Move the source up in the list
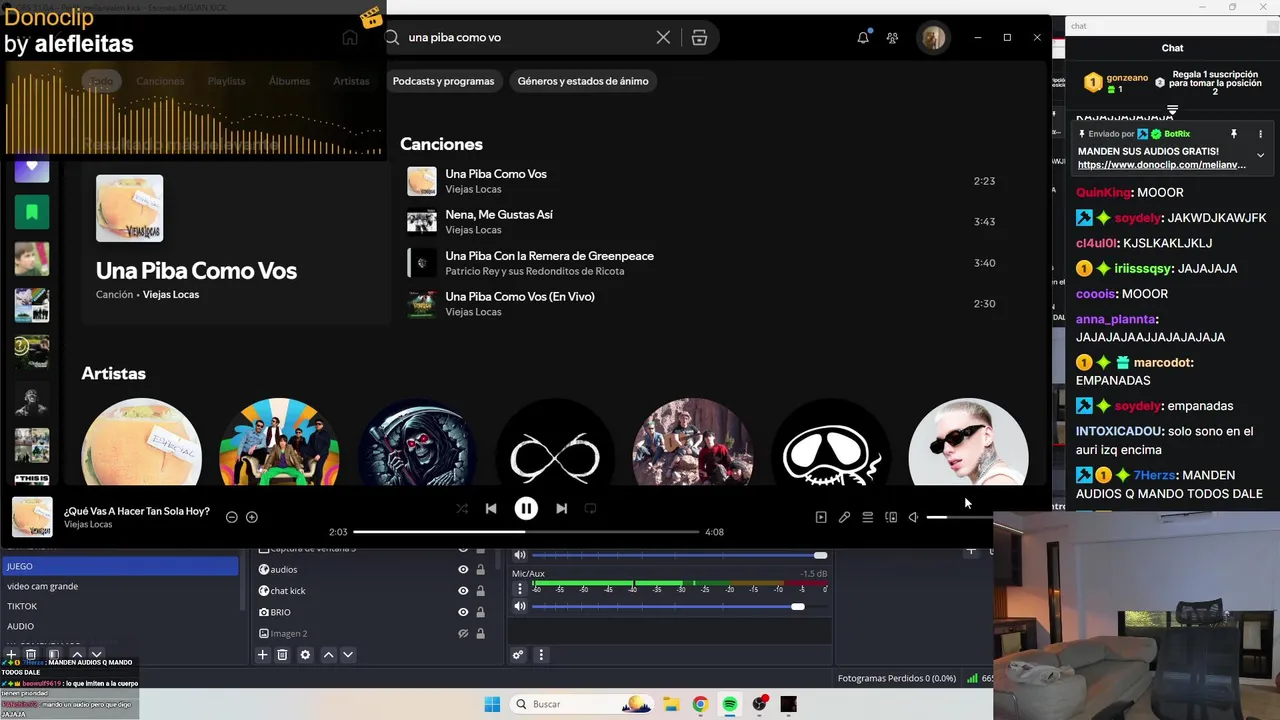The height and width of the screenshot is (720, 1280). coord(328,655)
